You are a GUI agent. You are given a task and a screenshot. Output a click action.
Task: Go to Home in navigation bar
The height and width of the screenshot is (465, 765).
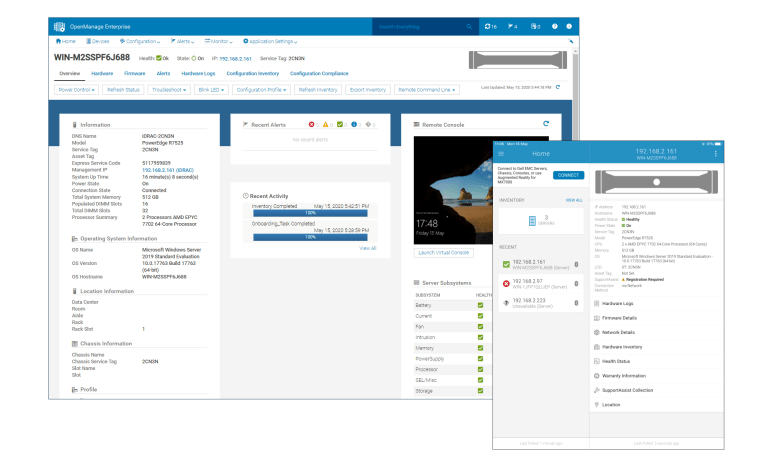[65, 41]
